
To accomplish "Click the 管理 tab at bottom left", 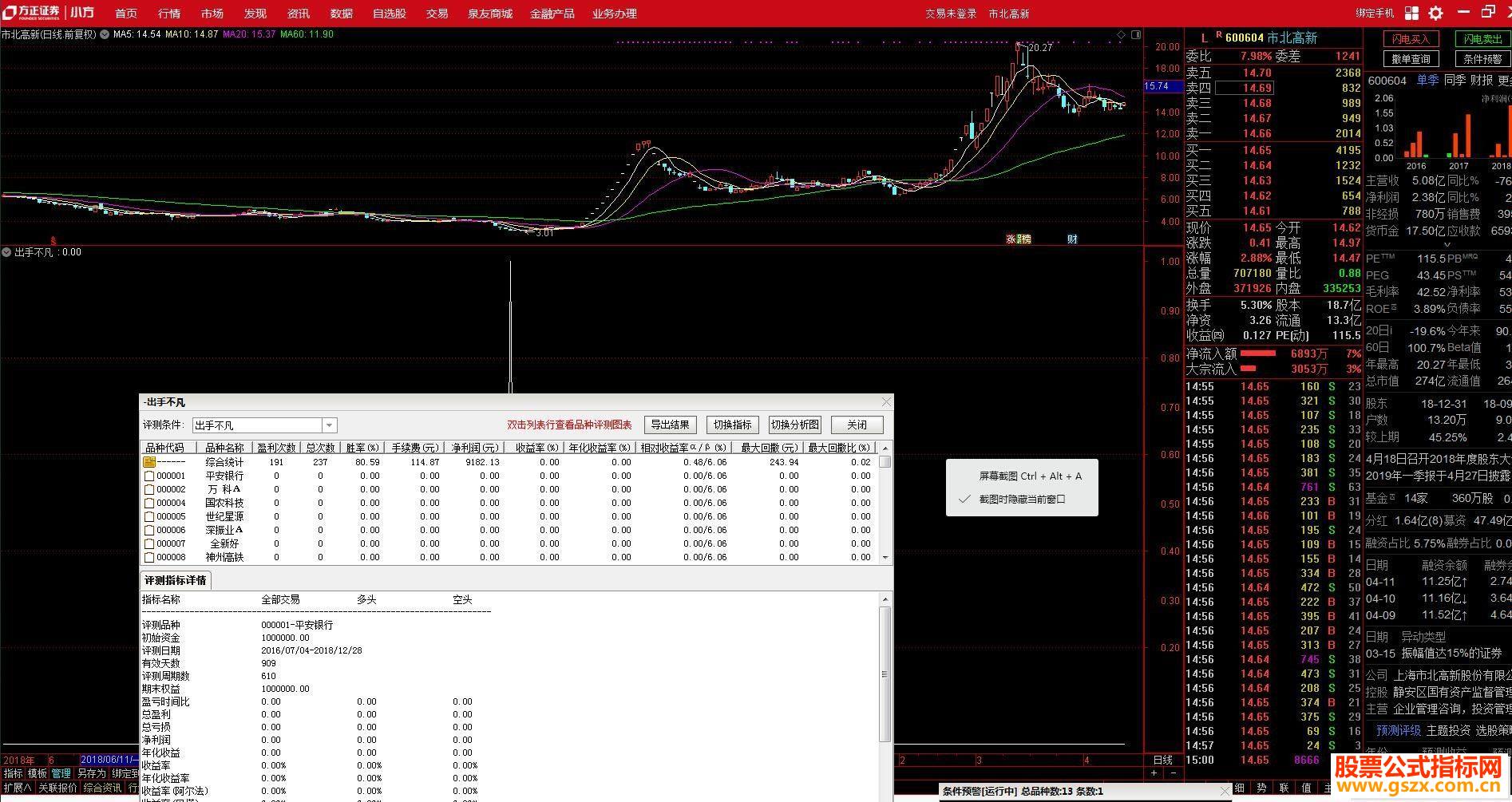I will coord(61,773).
